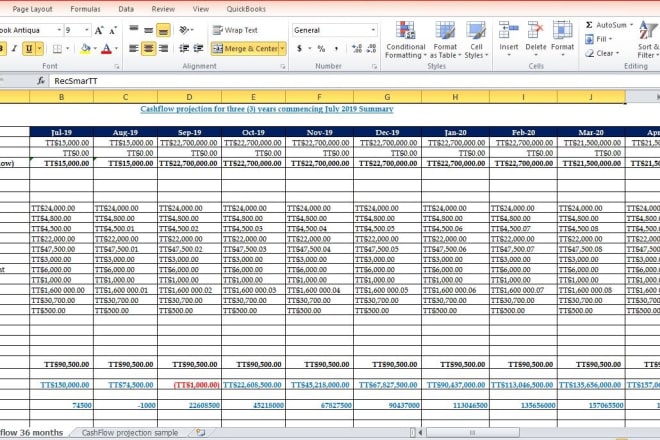Open the Clear menu
Viewport: 660px width, 440px height.
point(602,53)
